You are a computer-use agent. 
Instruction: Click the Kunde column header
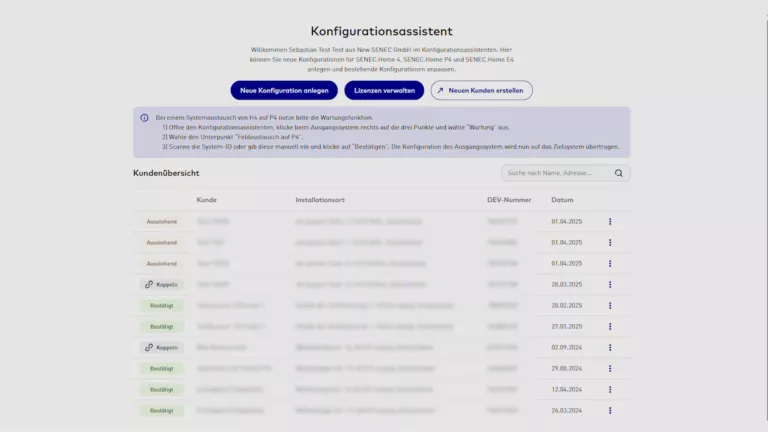pos(206,200)
